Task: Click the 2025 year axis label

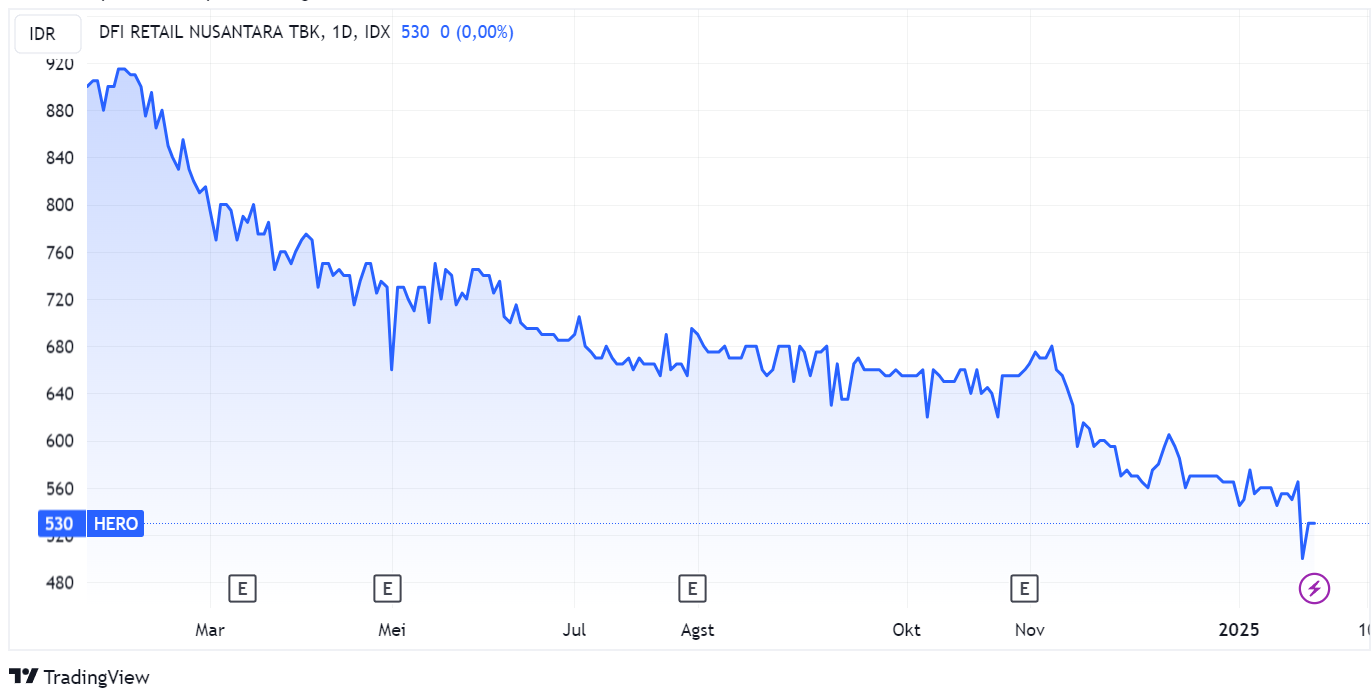Action: point(1238,630)
